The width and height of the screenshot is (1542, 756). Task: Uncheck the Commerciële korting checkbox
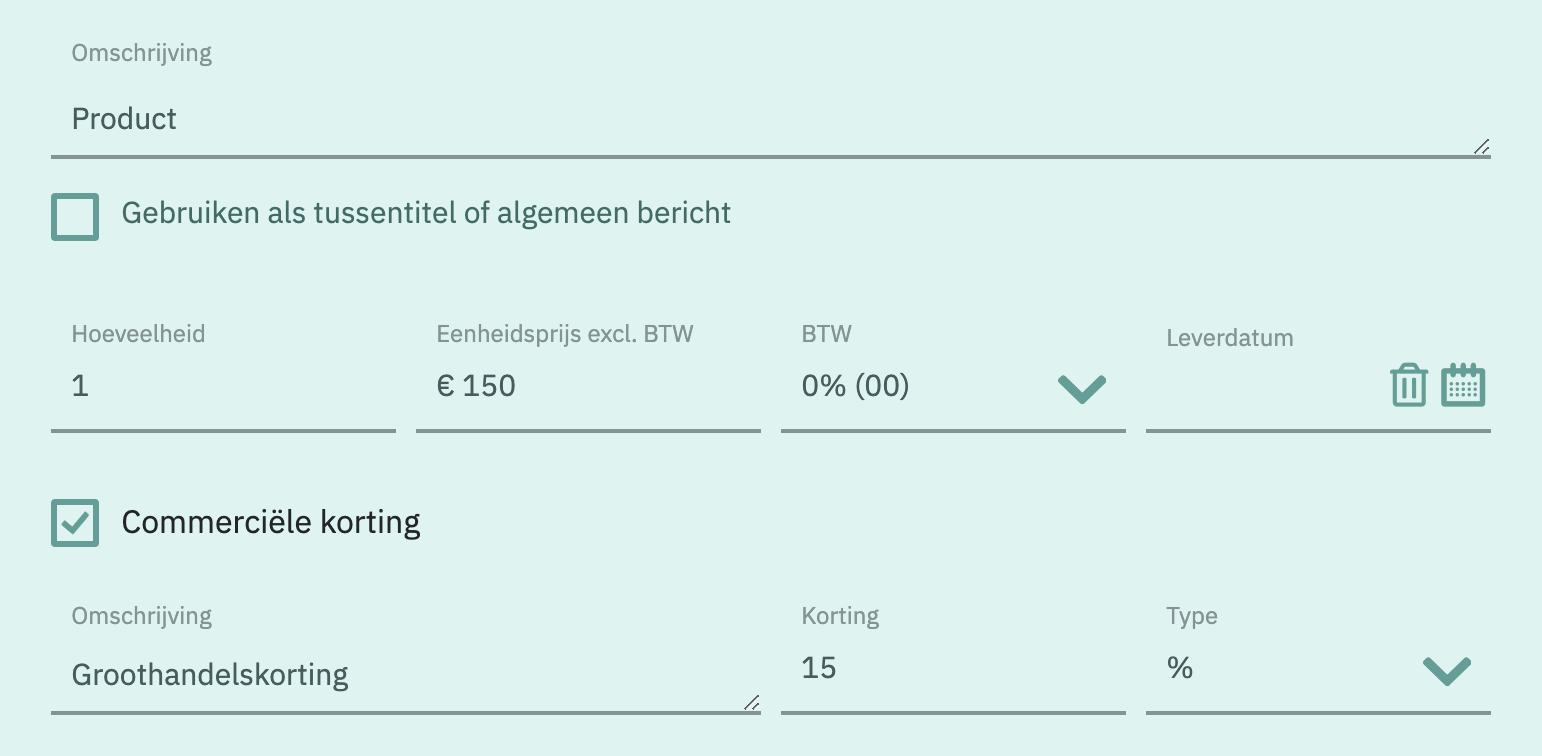[x=75, y=523]
